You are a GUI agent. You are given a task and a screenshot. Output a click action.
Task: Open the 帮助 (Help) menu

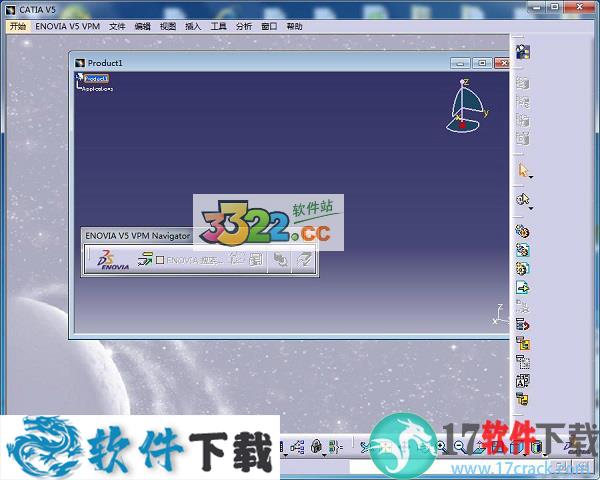click(294, 26)
